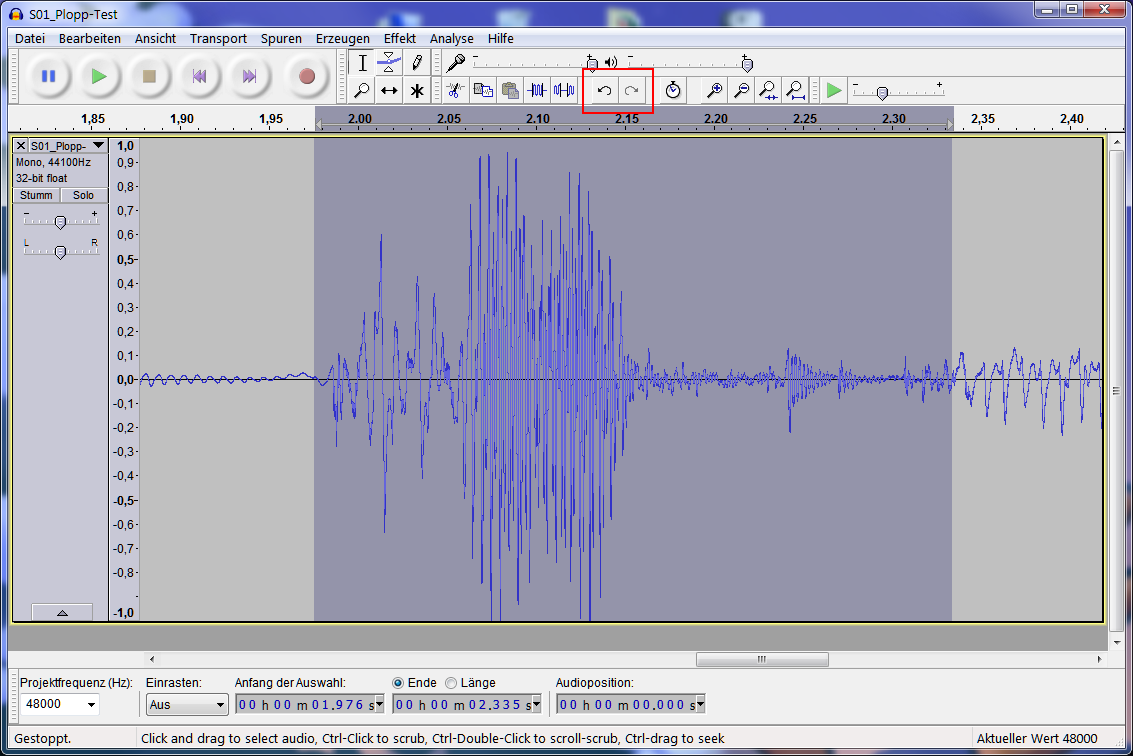Open the Einrasten Aus dropdown

coord(187,705)
